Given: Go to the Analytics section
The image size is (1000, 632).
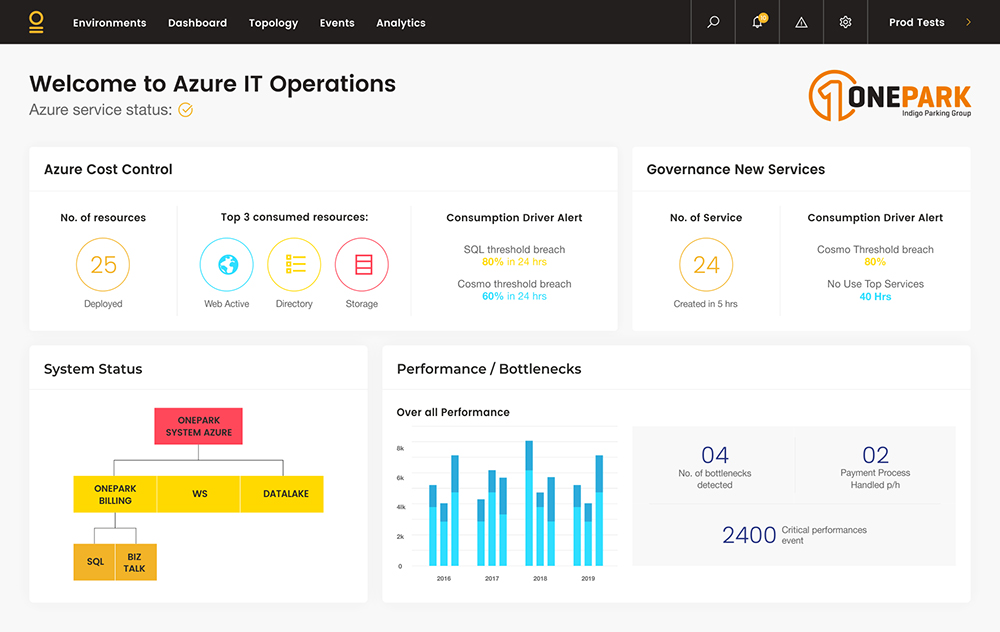Looking at the screenshot, I should (x=400, y=23).
